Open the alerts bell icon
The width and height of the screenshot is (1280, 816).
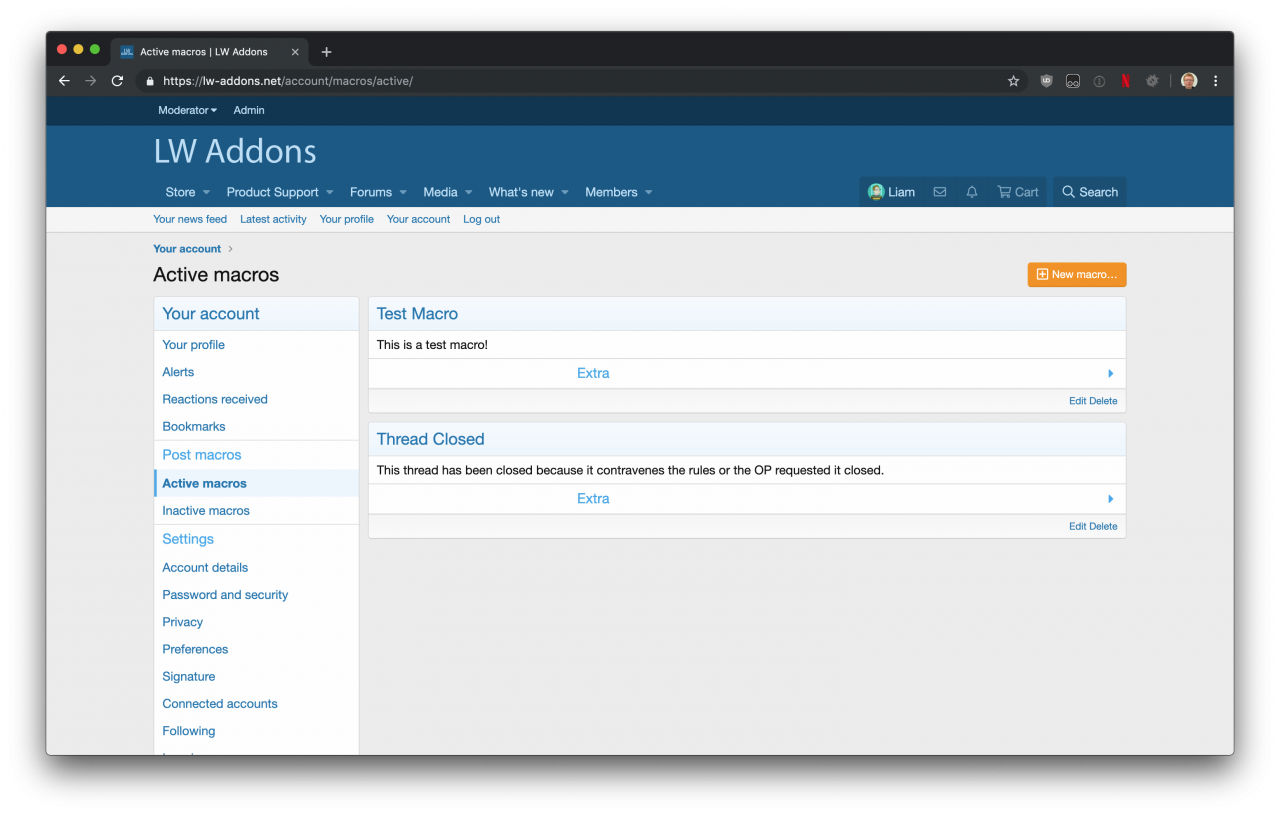click(971, 192)
